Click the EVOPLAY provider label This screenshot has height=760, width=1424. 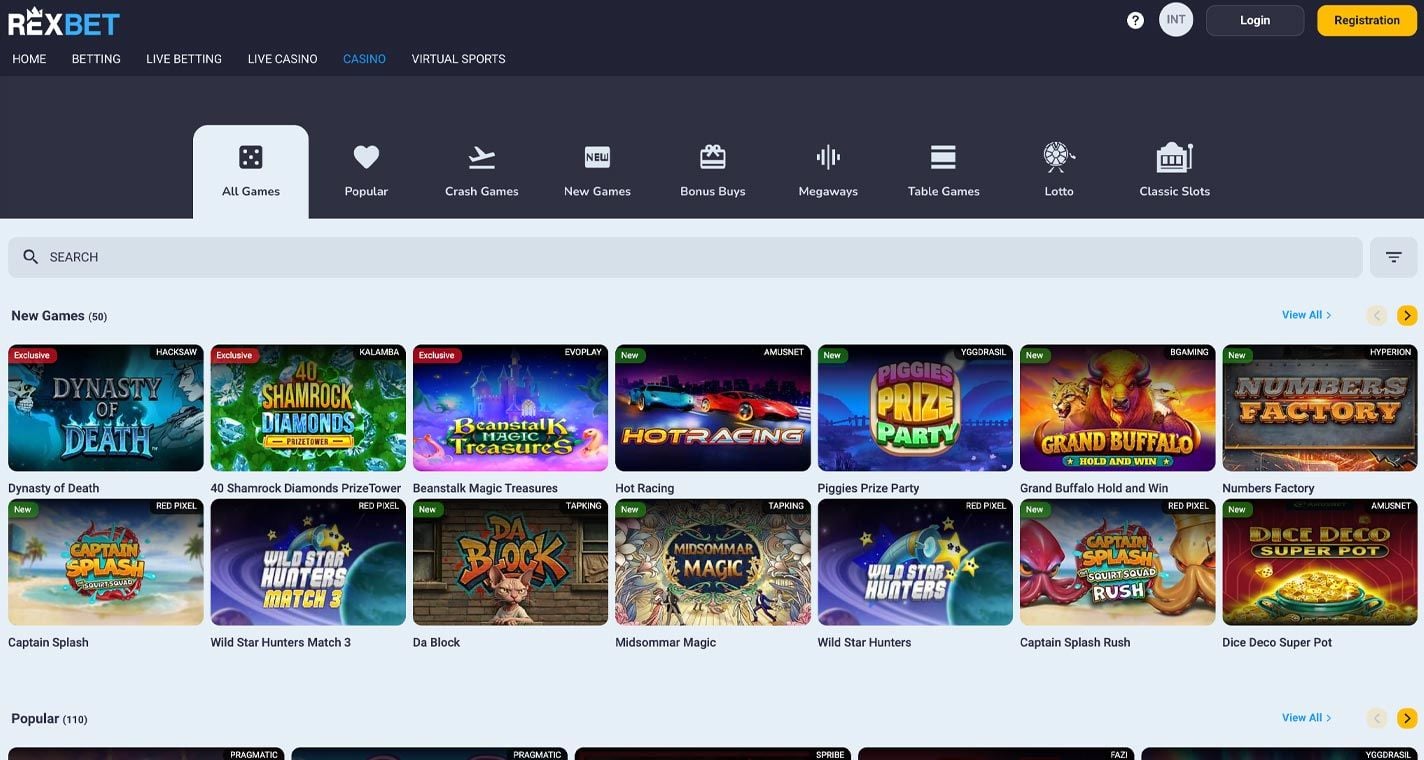(583, 352)
